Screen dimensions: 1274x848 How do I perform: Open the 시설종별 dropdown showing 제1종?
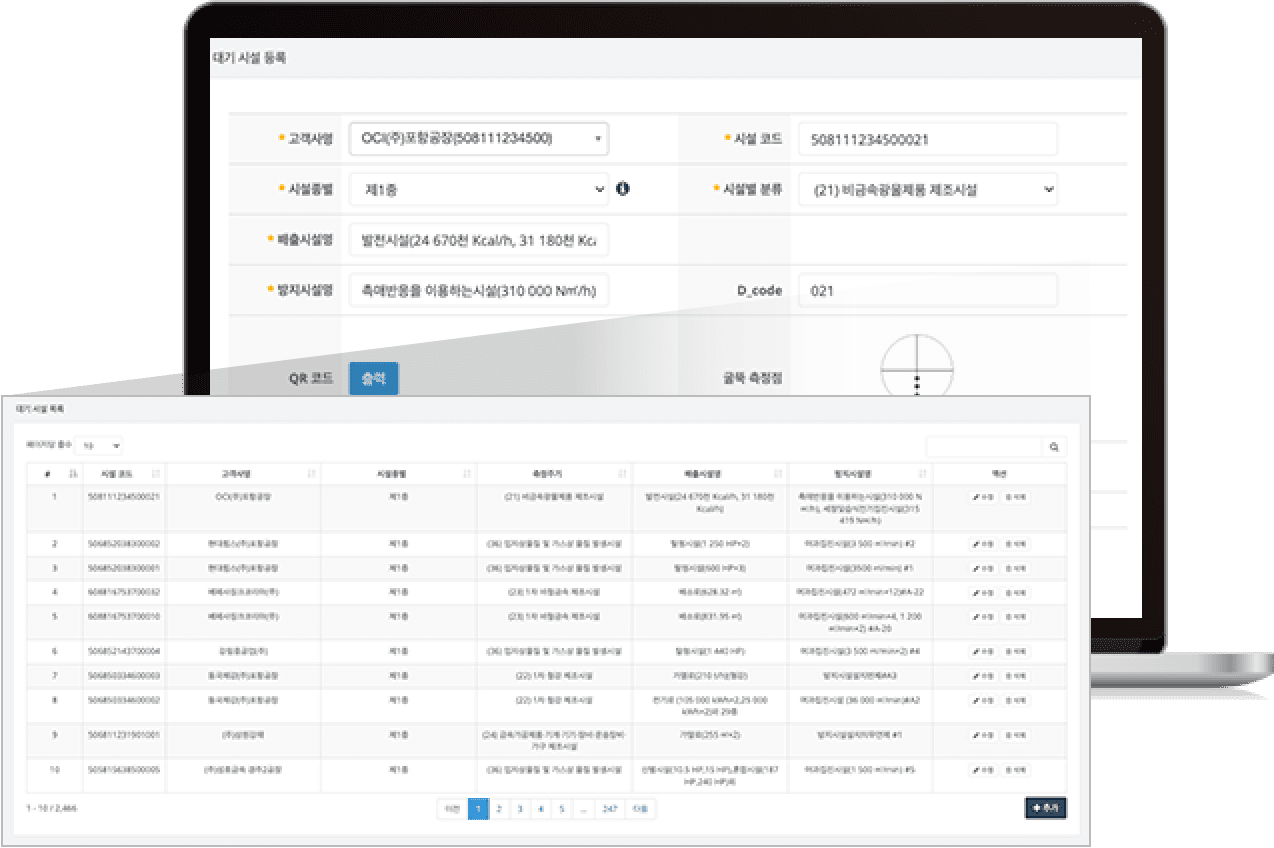pos(478,188)
